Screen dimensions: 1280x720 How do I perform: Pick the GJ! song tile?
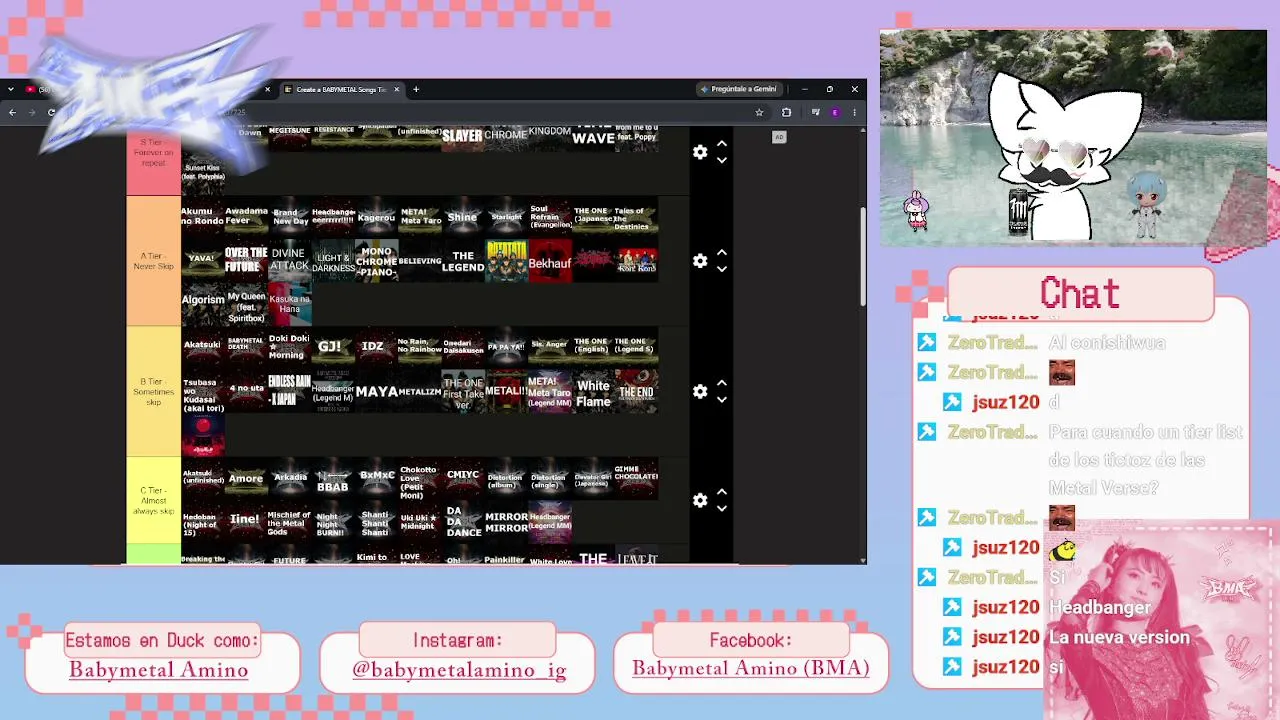coord(333,347)
